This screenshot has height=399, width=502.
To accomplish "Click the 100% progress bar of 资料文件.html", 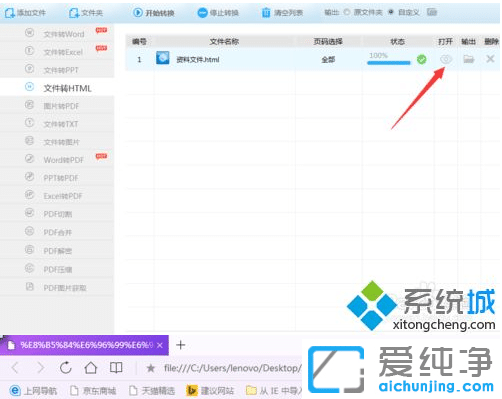I will pyautogui.click(x=389, y=62).
